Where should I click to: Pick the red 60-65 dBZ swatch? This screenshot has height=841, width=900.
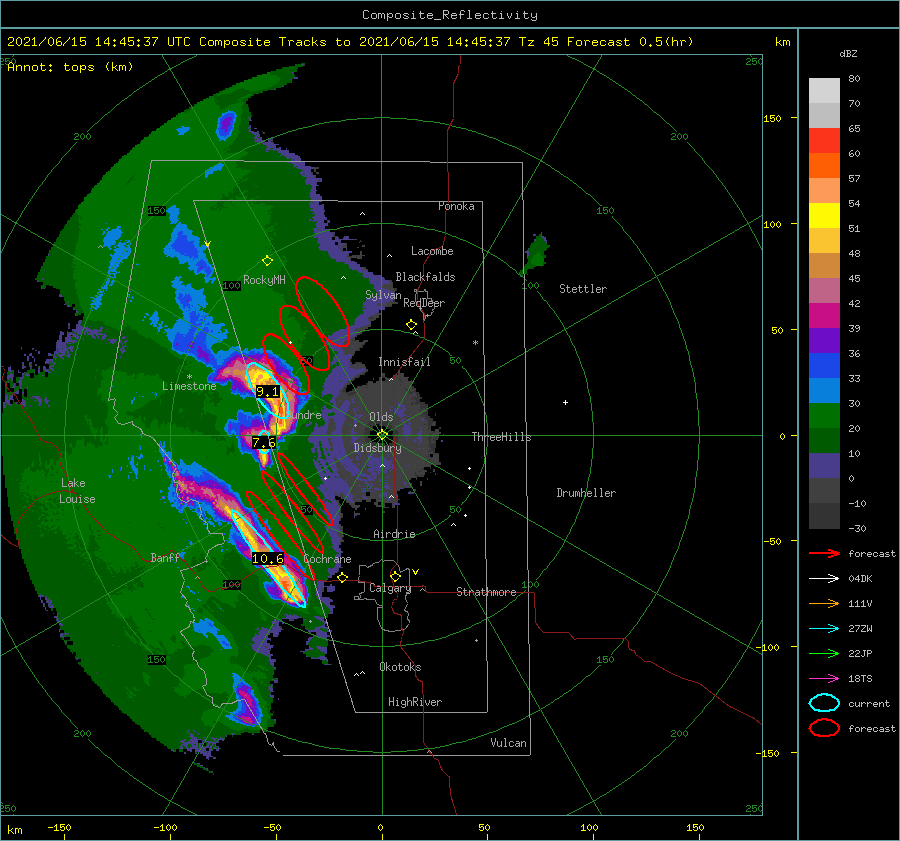coord(824,140)
